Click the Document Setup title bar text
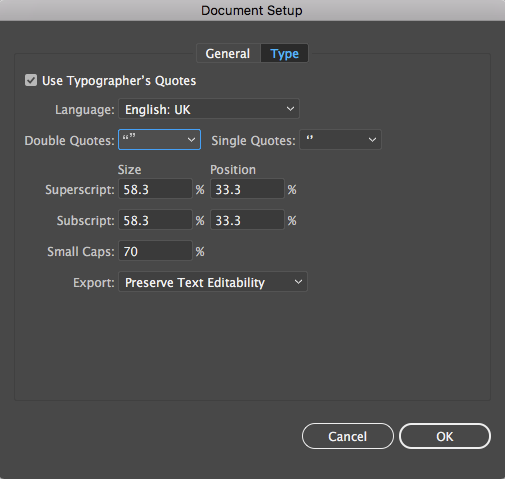 (252, 10)
